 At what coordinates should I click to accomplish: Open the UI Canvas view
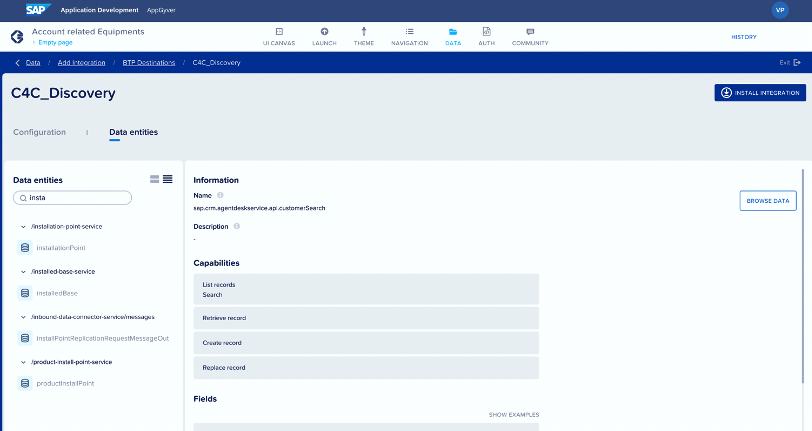[279, 37]
